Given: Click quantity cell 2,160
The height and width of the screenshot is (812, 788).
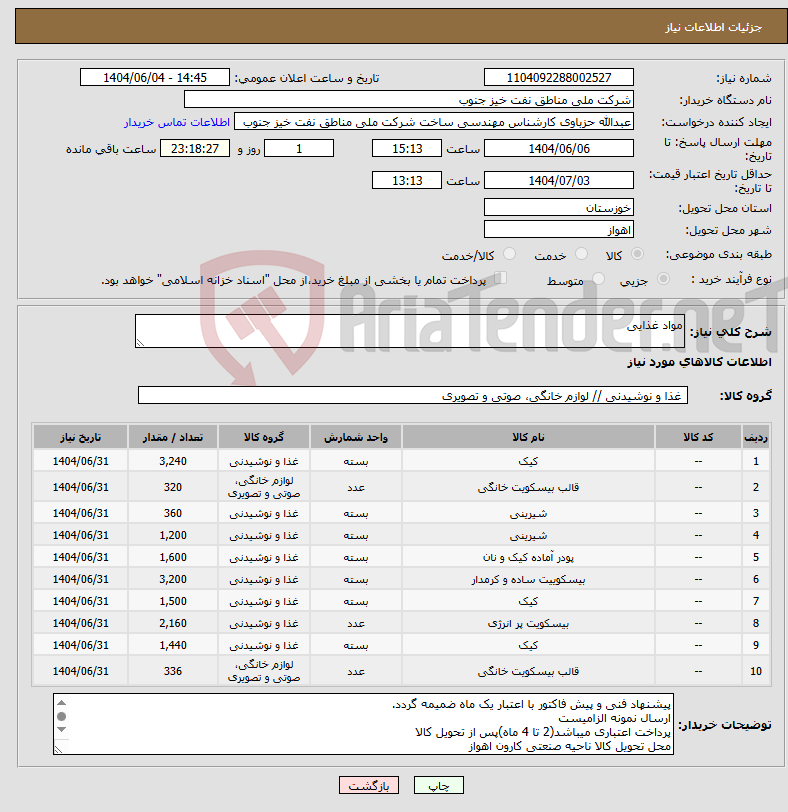Looking at the screenshot, I should [x=173, y=624].
